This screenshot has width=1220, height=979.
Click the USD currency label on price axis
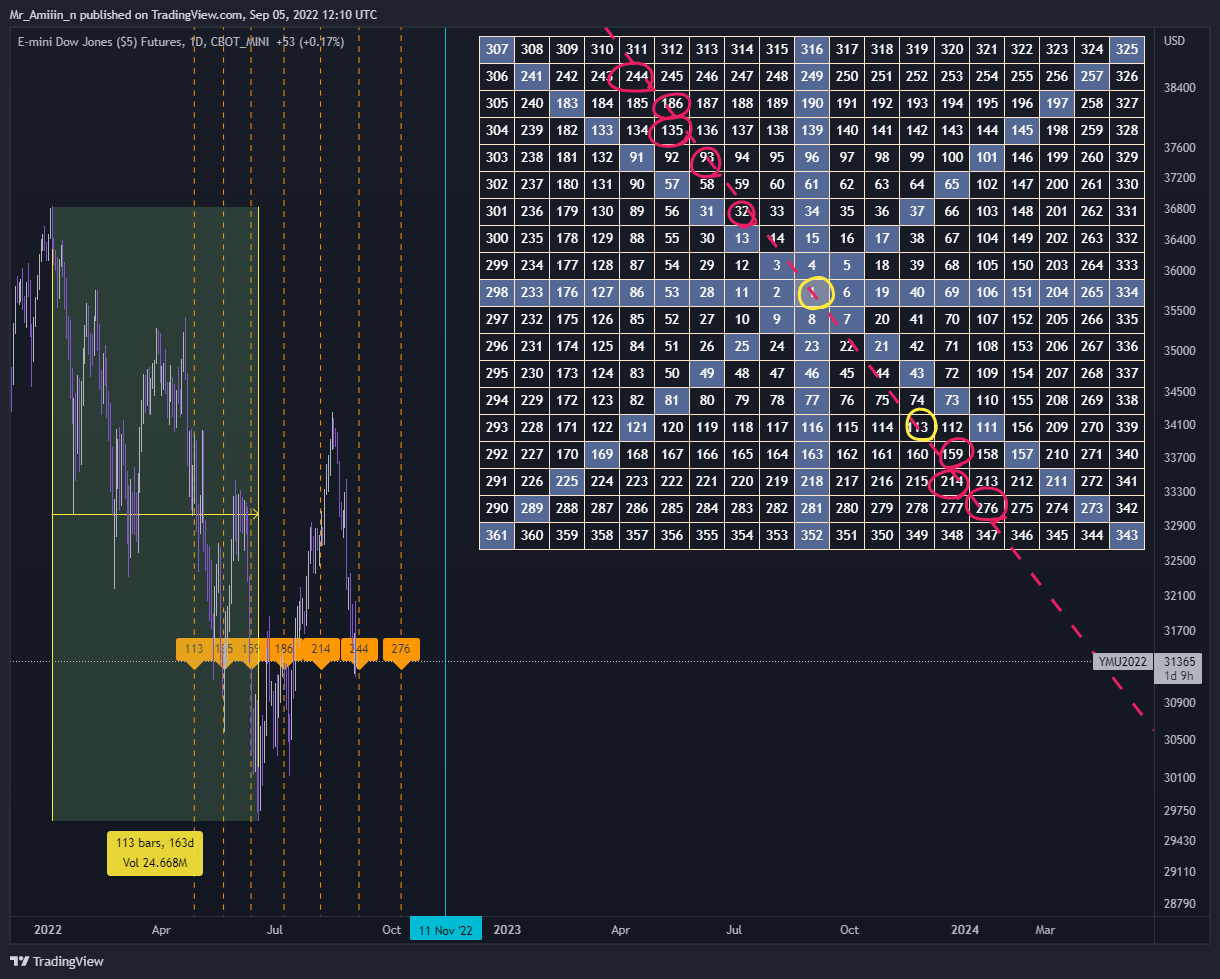coord(1175,42)
